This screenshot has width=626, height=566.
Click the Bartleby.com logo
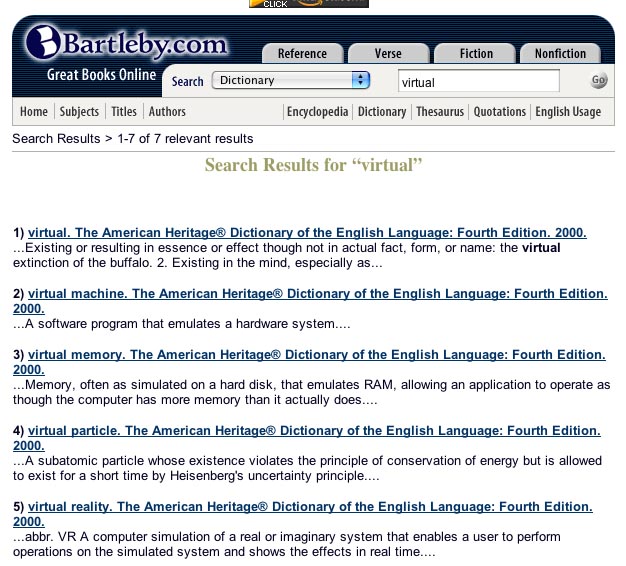point(127,44)
